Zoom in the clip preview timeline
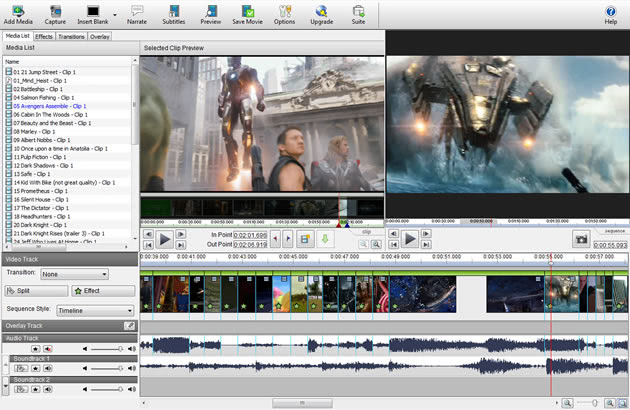The height and width of the screenshot is (410, 630). click(x=376, y=244)
